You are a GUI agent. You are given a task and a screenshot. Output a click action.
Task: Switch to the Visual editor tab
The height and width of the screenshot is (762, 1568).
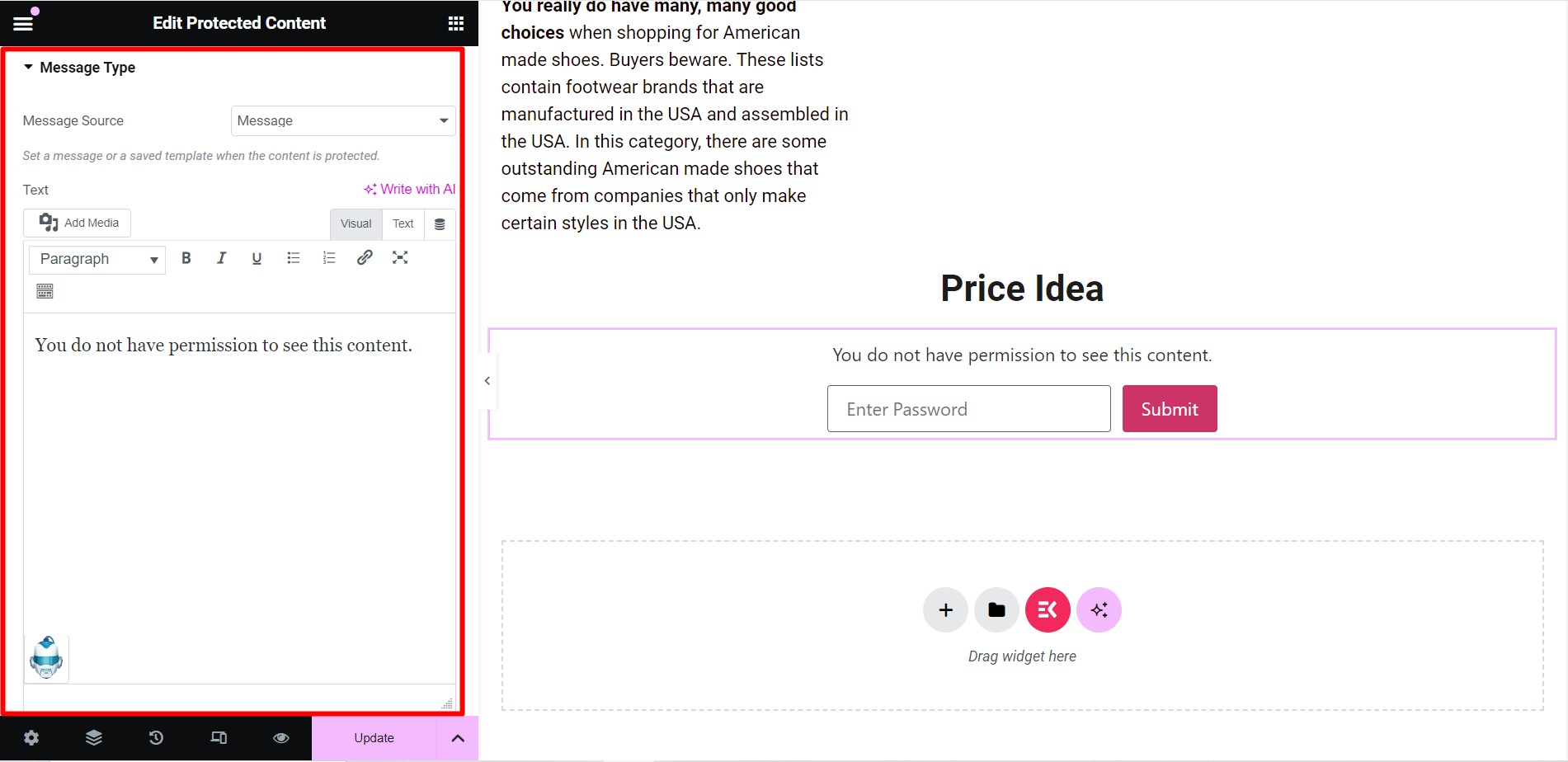(x=356, y=223)
